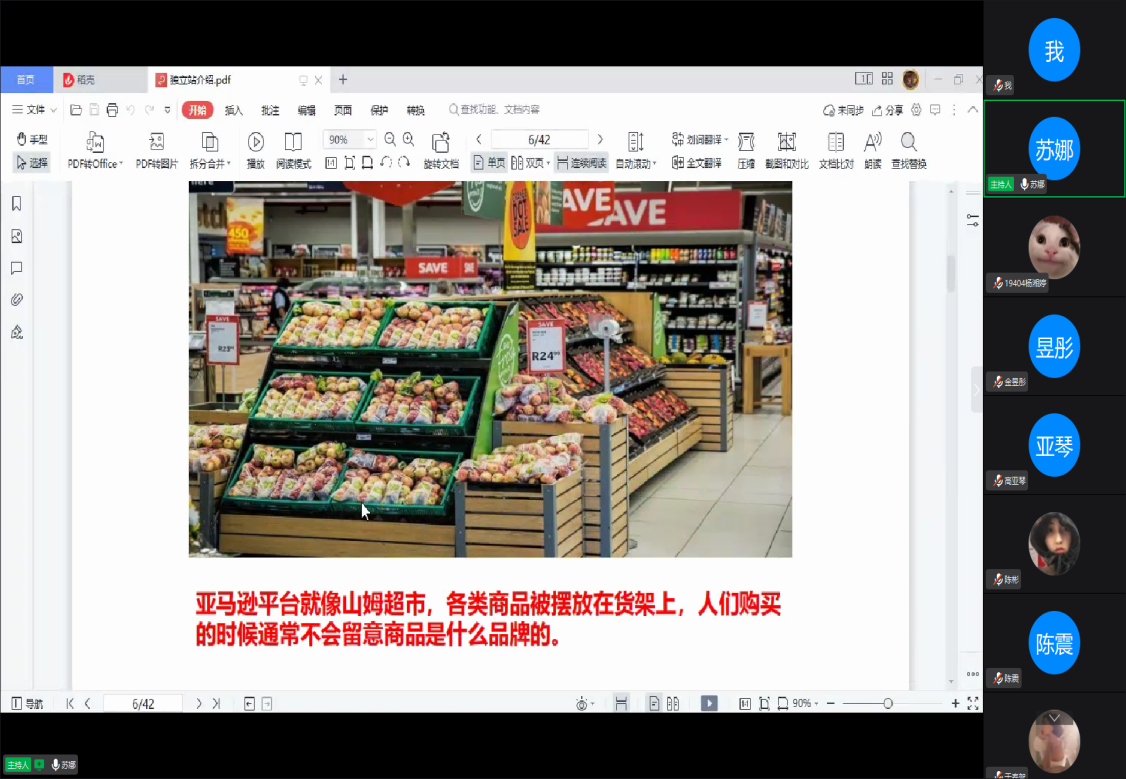Viewport: 1126px width, 779px height.
Task: Switch to the 插入 ribbon tab
Action: pos(233,110)
